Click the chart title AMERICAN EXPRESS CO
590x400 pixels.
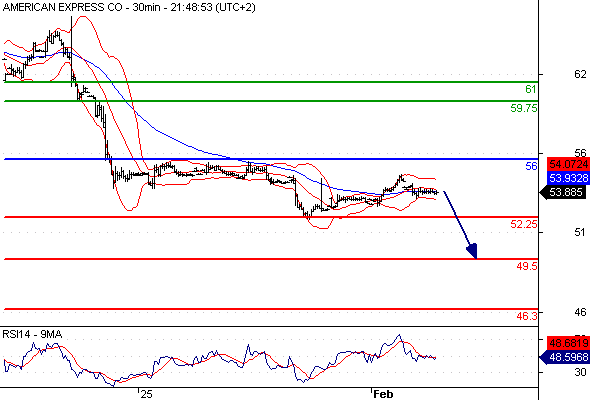[x=62, y=7]
